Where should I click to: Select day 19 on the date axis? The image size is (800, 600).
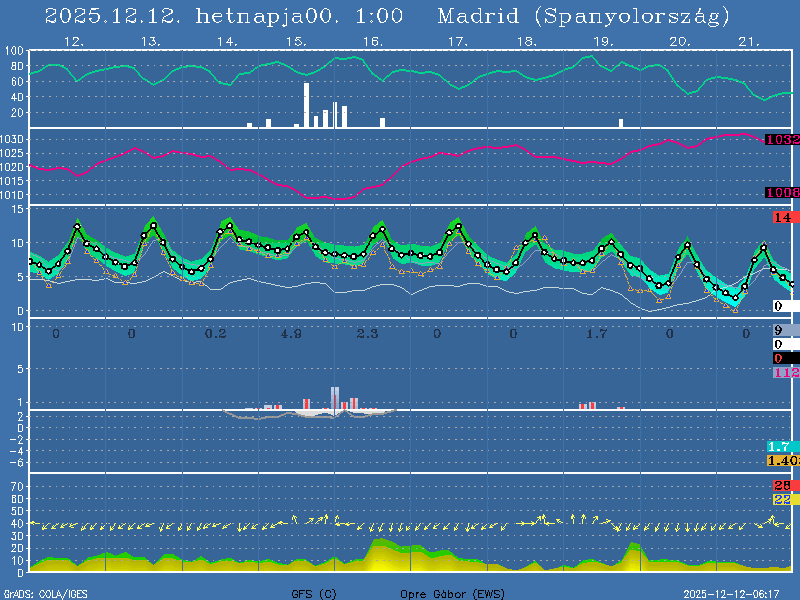point(603,42)
